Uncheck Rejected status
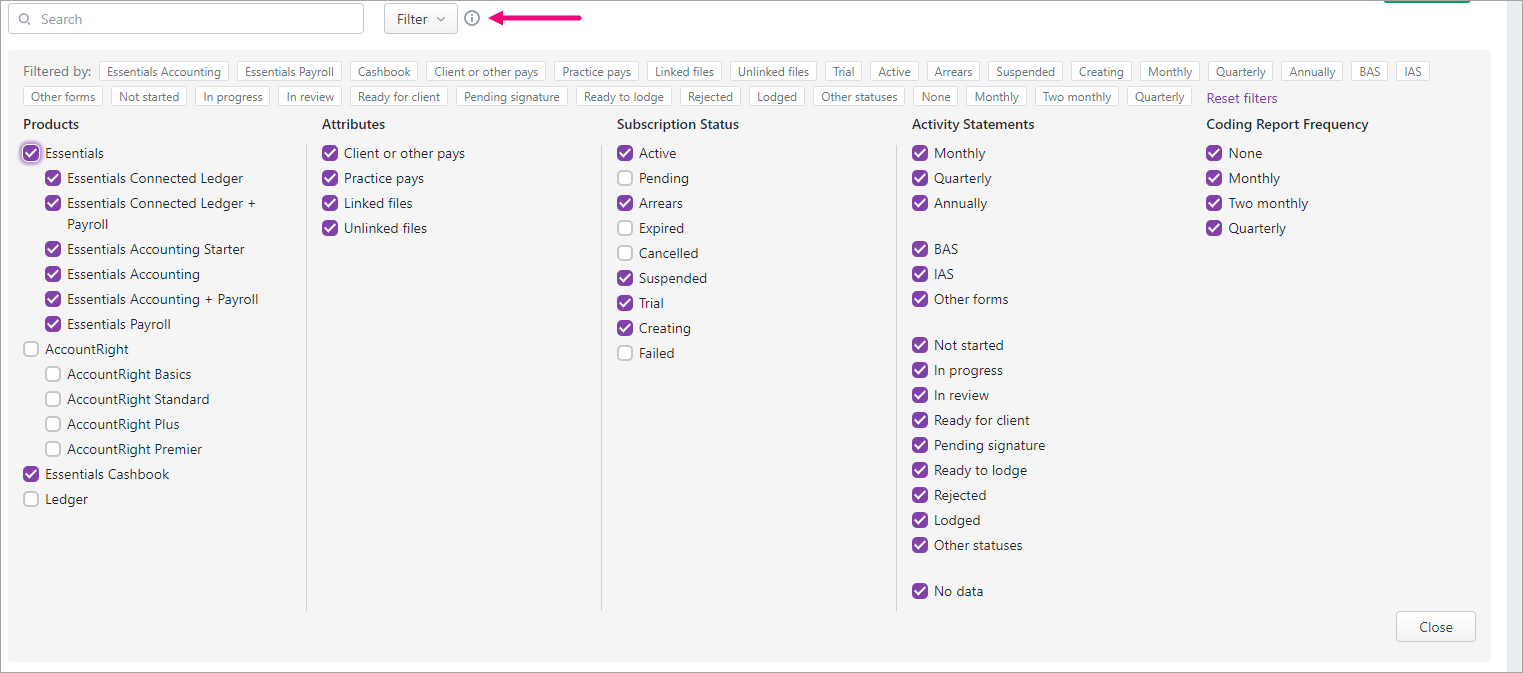The width and height of the screenshot is (1523, 673). [x=920, y=495]
